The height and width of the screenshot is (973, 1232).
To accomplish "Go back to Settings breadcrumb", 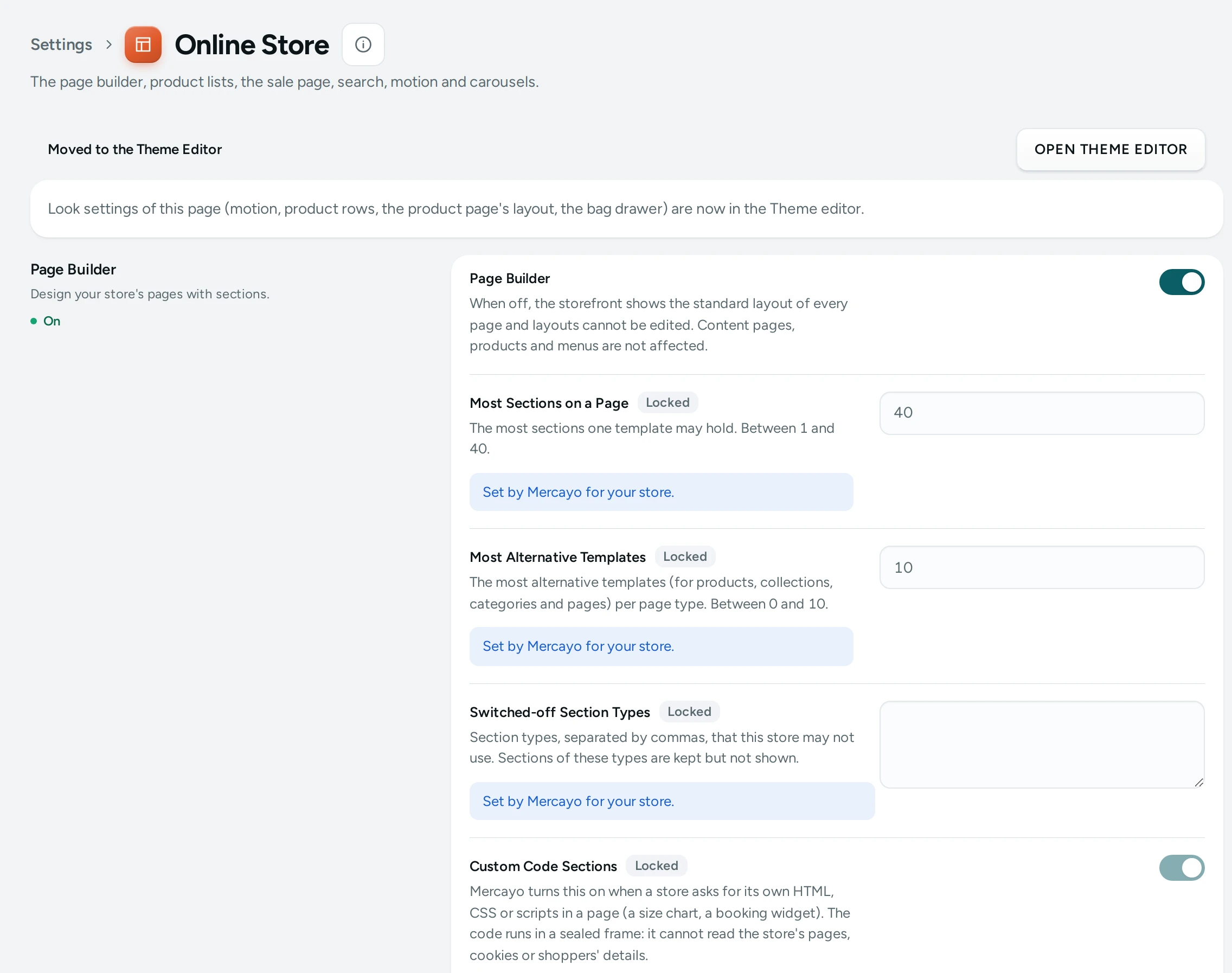I will (x=61, y=44).
